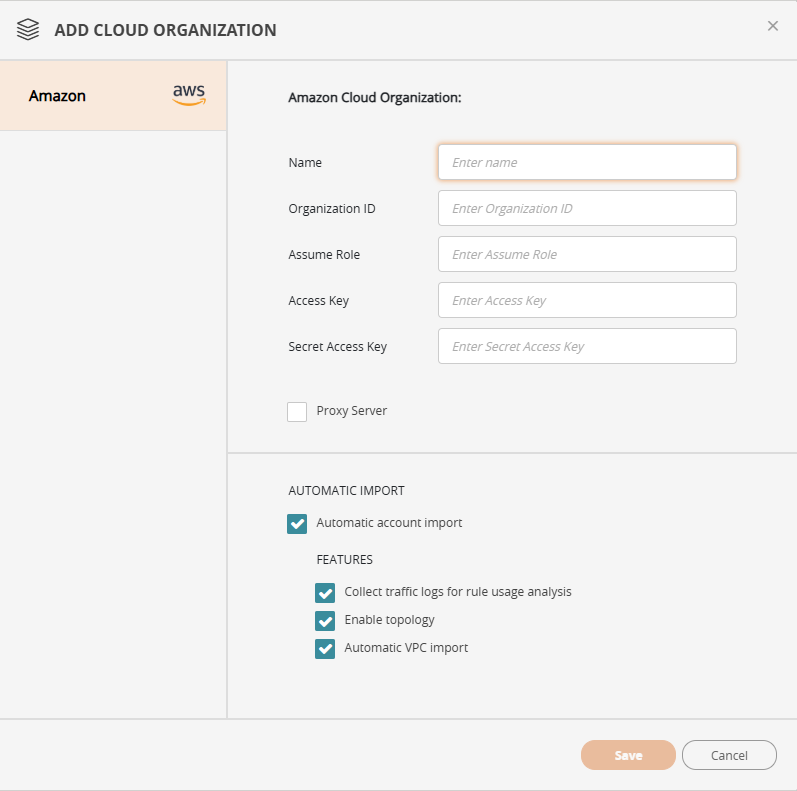Toggle the Enable topology checkbox
Image resolution: width=797 pixels, height=791 pixels.
(x=325, y=621)
